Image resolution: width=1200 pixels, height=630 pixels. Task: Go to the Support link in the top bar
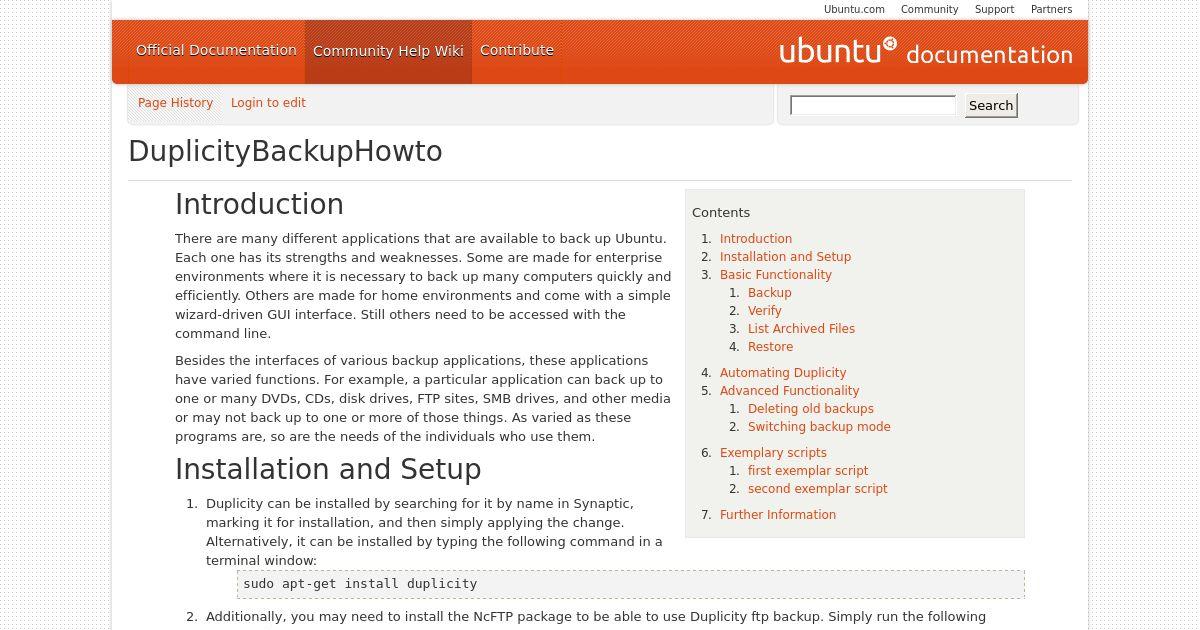[994, 9]
